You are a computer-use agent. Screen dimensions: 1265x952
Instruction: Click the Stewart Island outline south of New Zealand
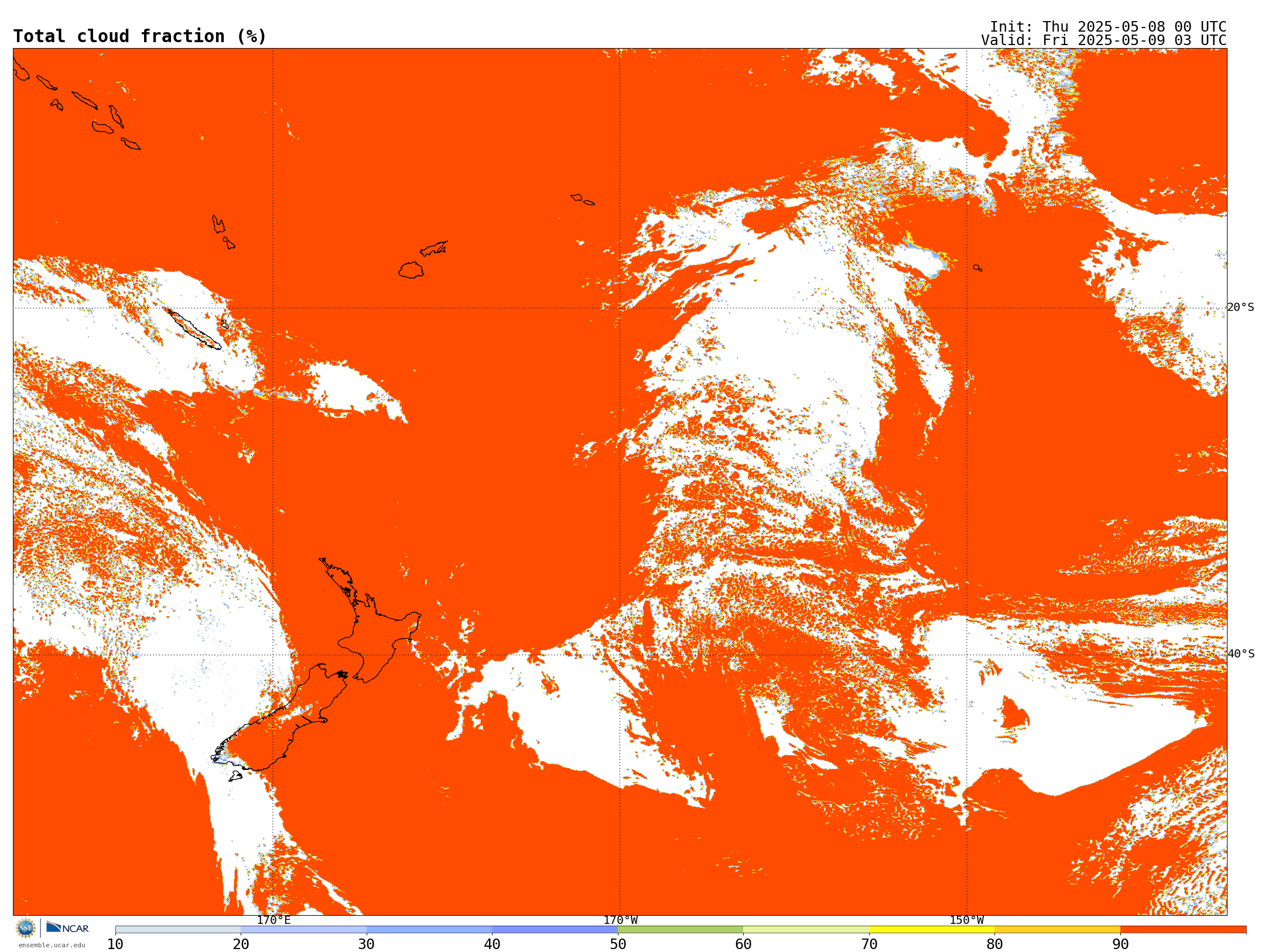[x=235, y=776]
